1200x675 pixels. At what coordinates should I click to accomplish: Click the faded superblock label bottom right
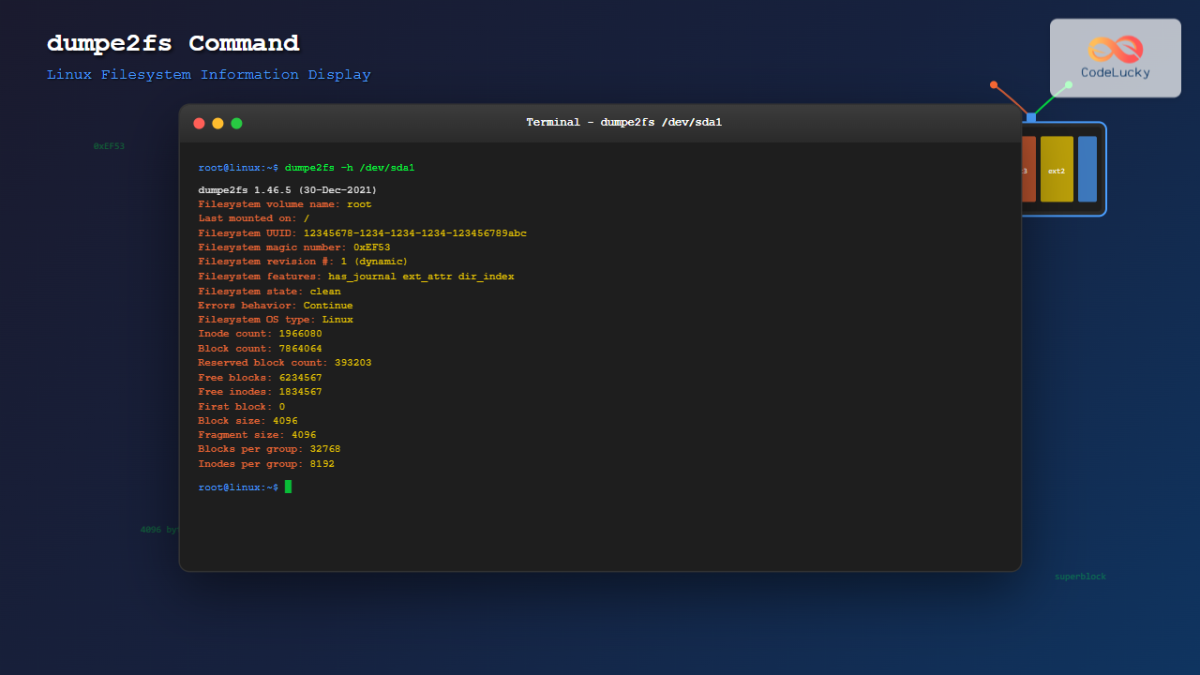click(1081, 575)
